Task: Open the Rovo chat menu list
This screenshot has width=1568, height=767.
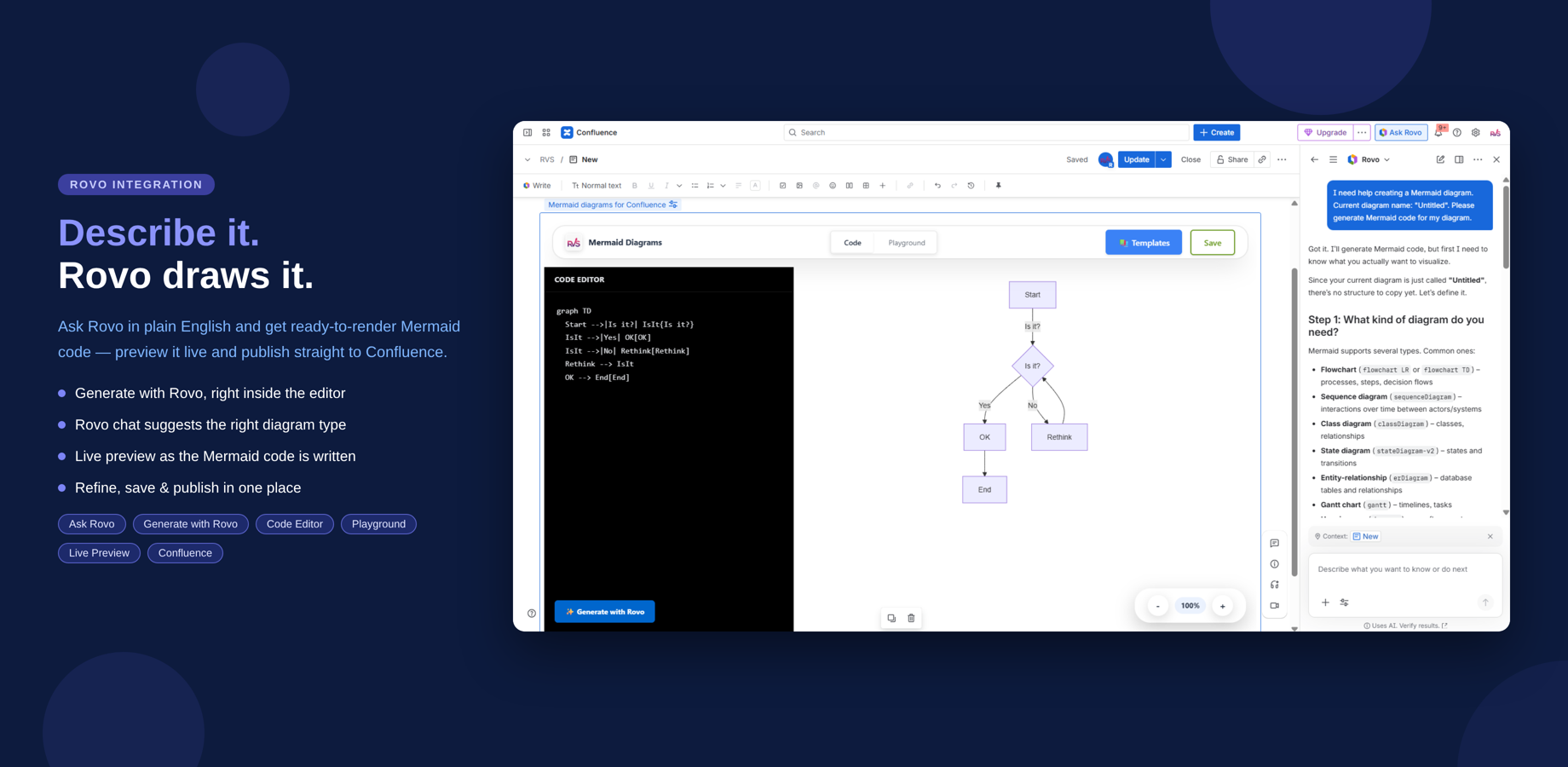Action: [1333, 159]
